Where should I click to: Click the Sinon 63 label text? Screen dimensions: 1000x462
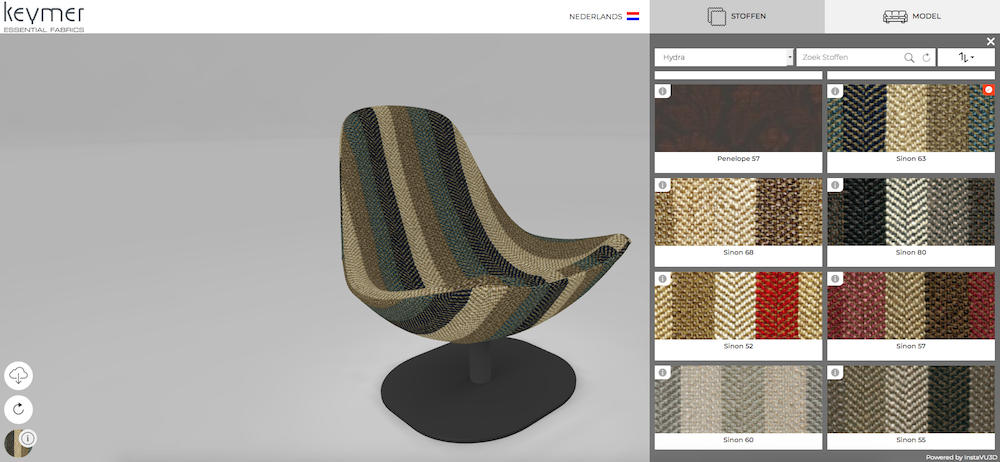point(911,159)
